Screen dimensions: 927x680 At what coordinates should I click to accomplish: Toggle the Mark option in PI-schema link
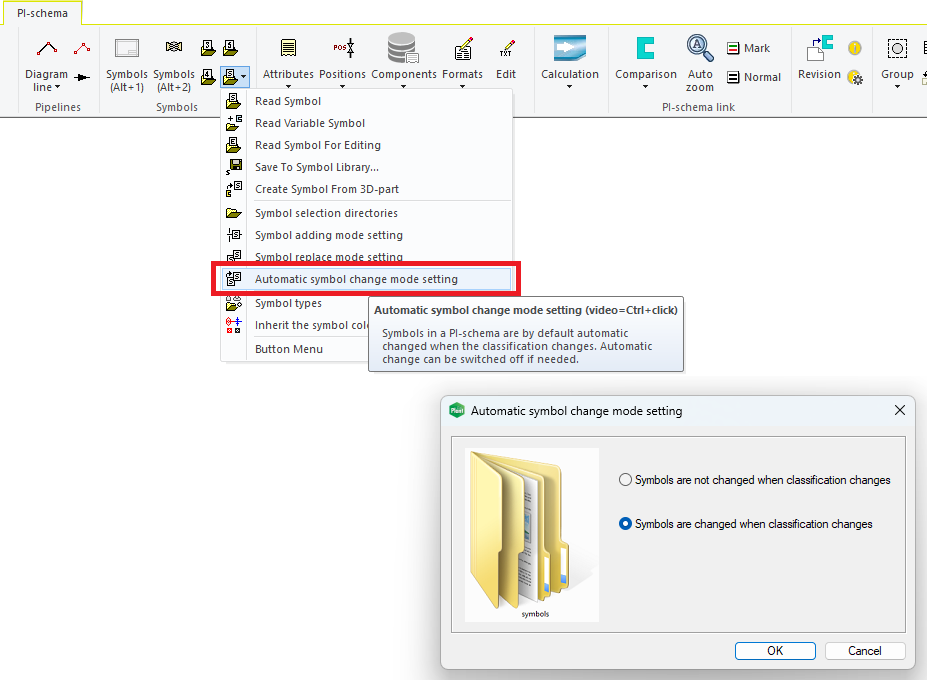(748, 48)
